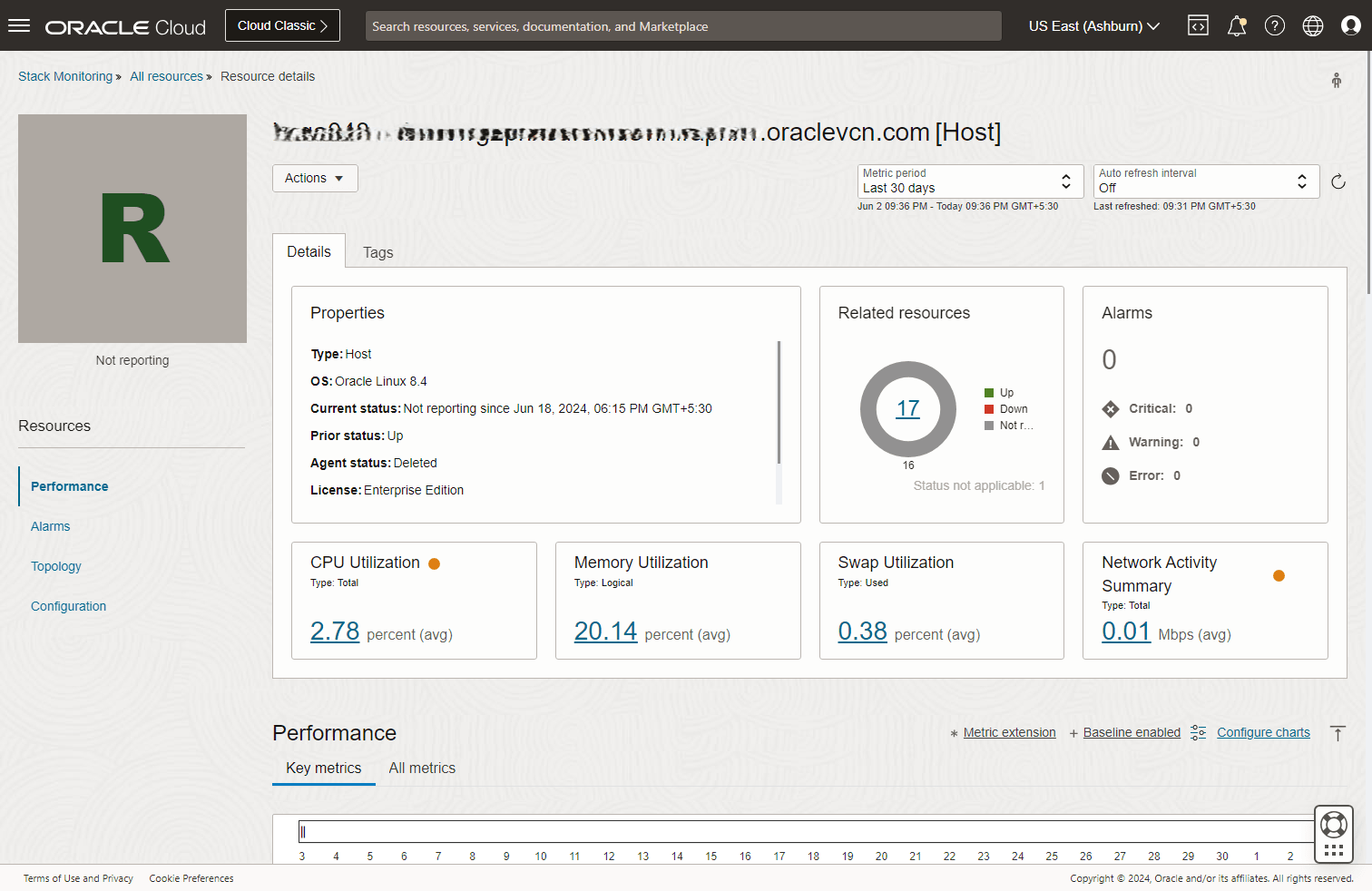Open the Auto refresh interval dropdown
The width and height of the screenshot is (1372, 891).
1205,181
